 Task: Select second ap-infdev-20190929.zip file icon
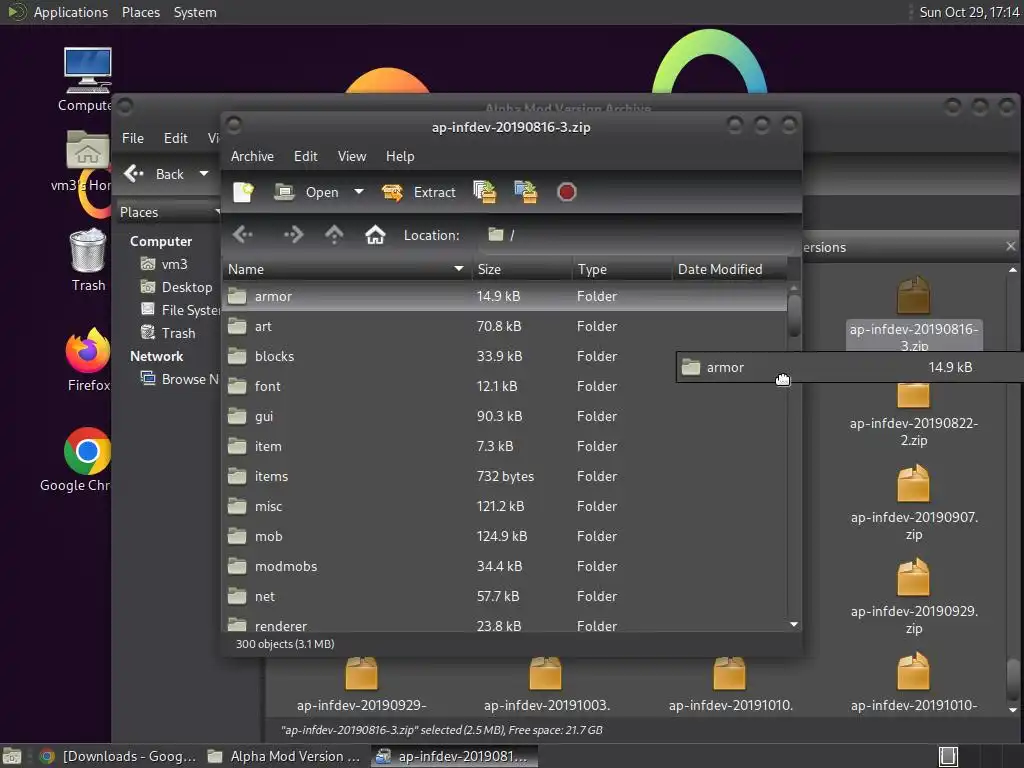tap(360, 673)
